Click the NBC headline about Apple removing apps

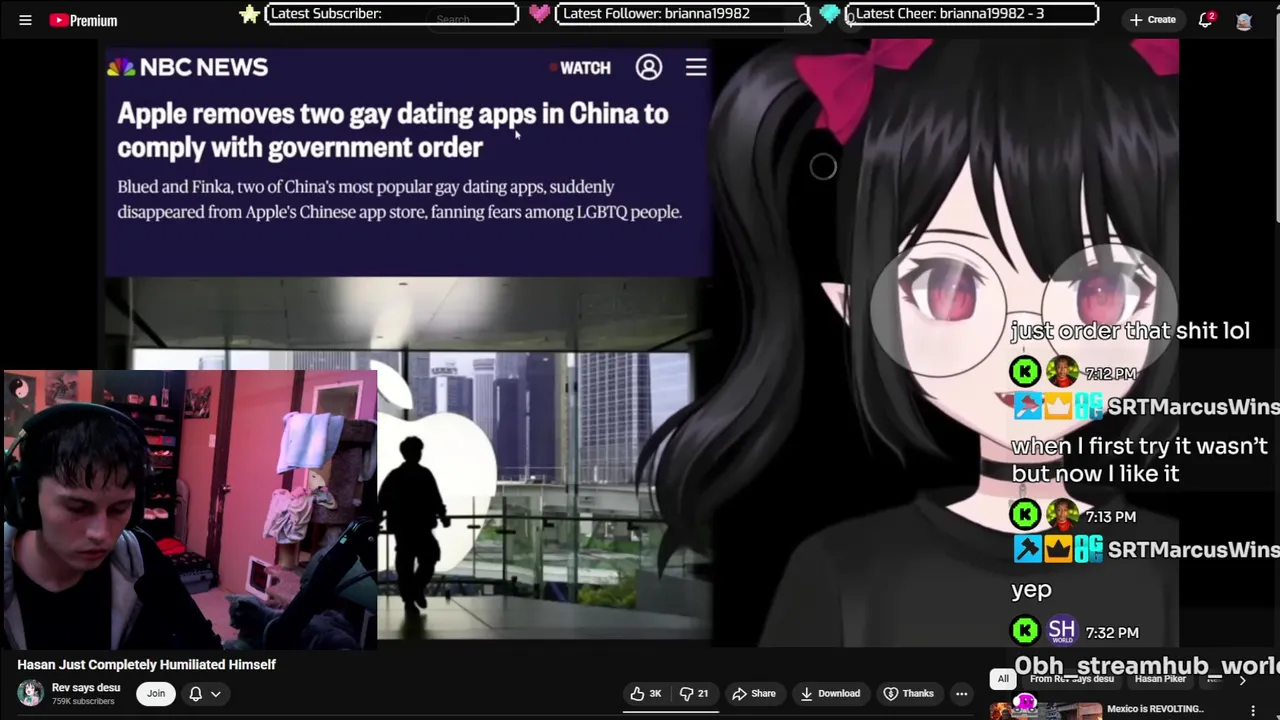point(392,130)
